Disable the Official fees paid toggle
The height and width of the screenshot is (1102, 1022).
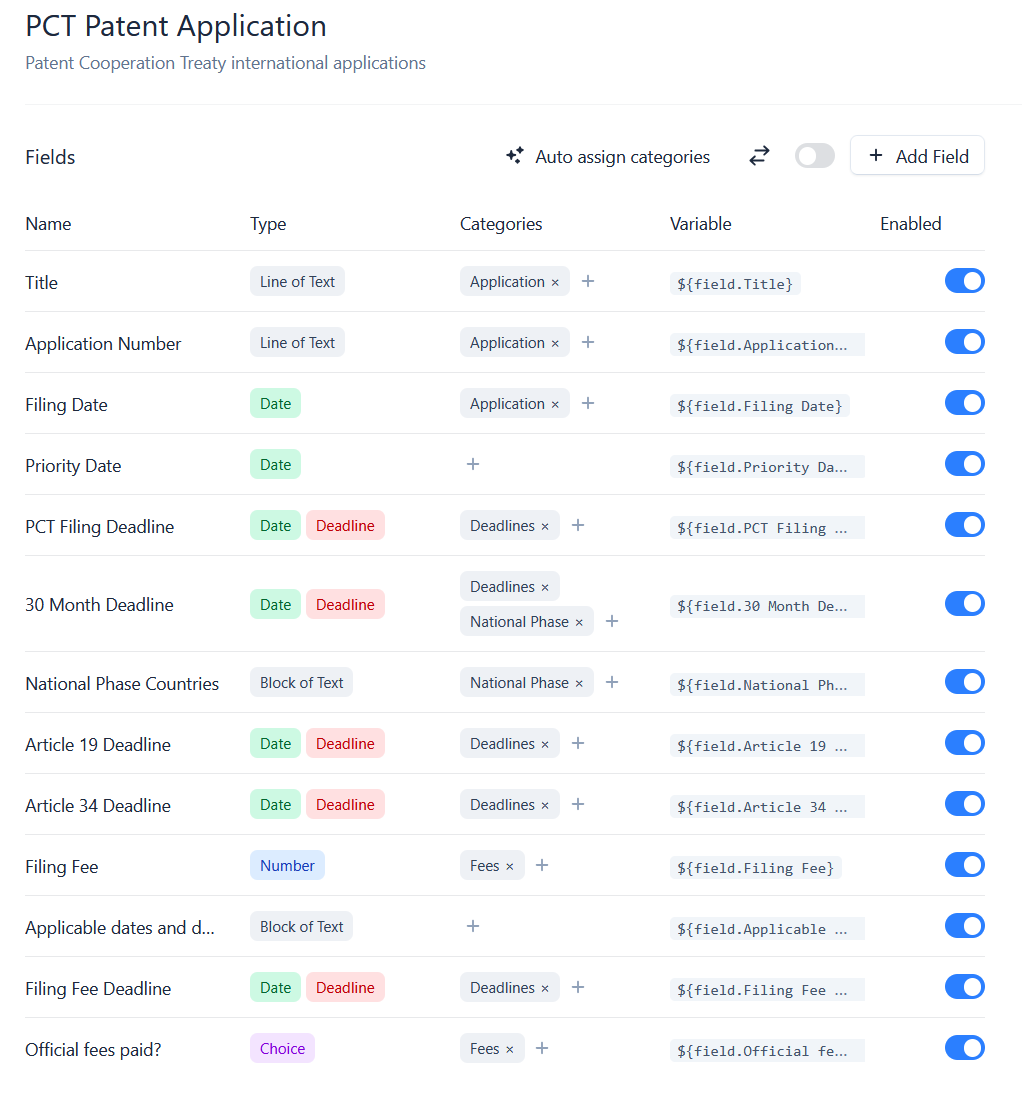pyautogui.click(x=964, y=1049)
